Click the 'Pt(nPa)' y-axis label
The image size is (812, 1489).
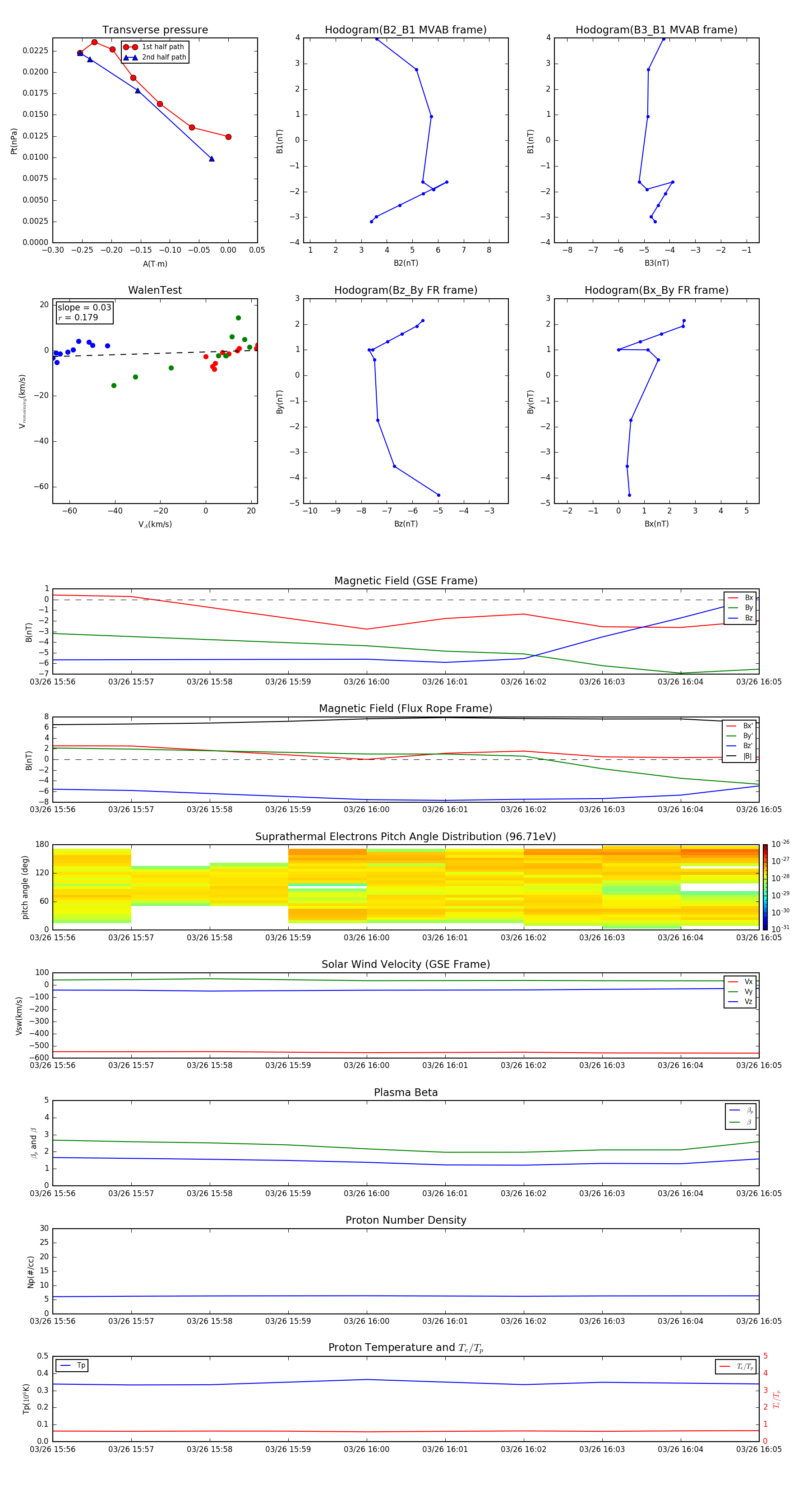pos(14,141)
